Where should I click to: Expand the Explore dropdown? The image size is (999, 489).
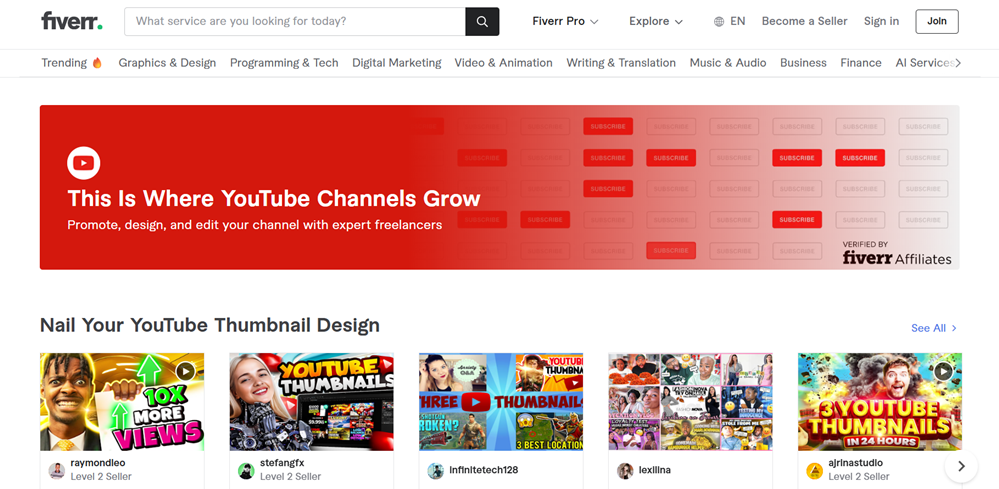click(x=656, y=22)
